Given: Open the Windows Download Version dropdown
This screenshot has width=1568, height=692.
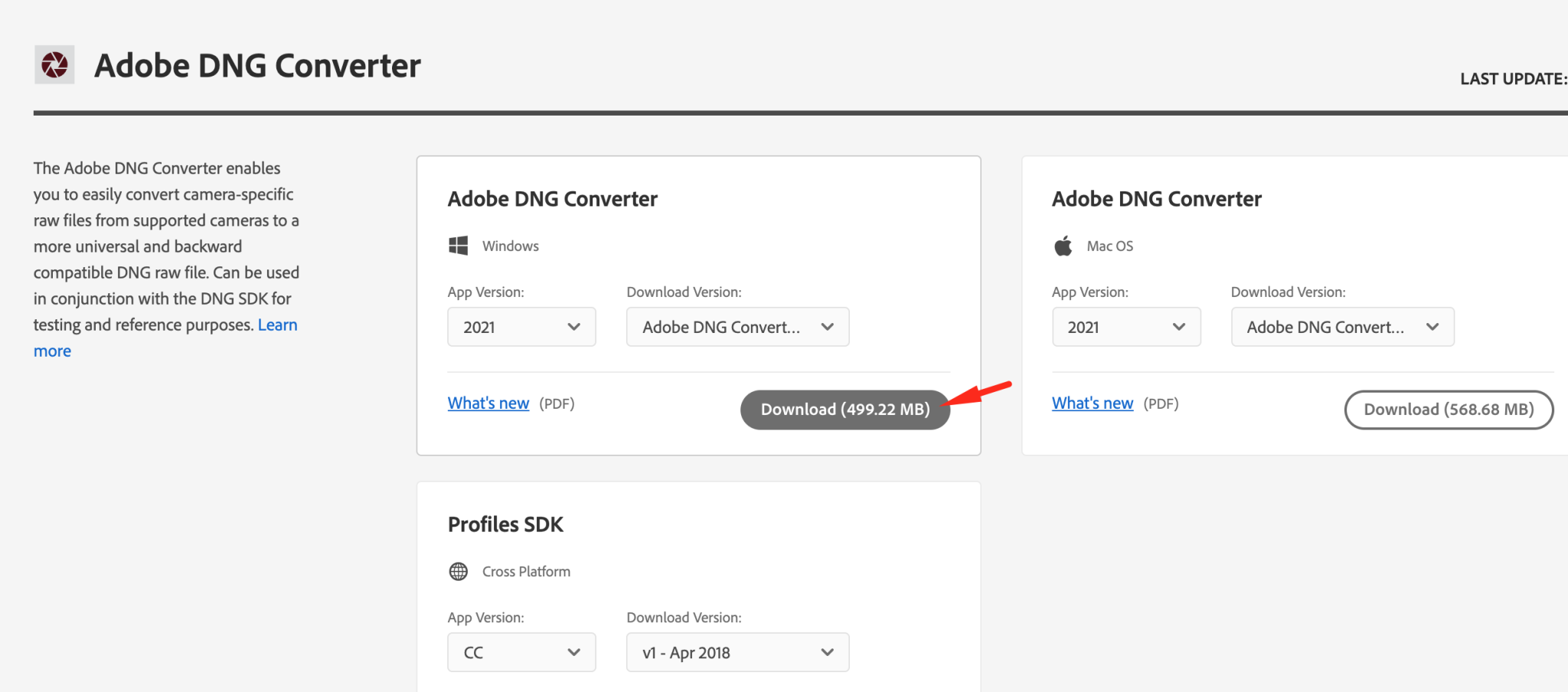Looking at the screenshot, I should pos(737,327).
